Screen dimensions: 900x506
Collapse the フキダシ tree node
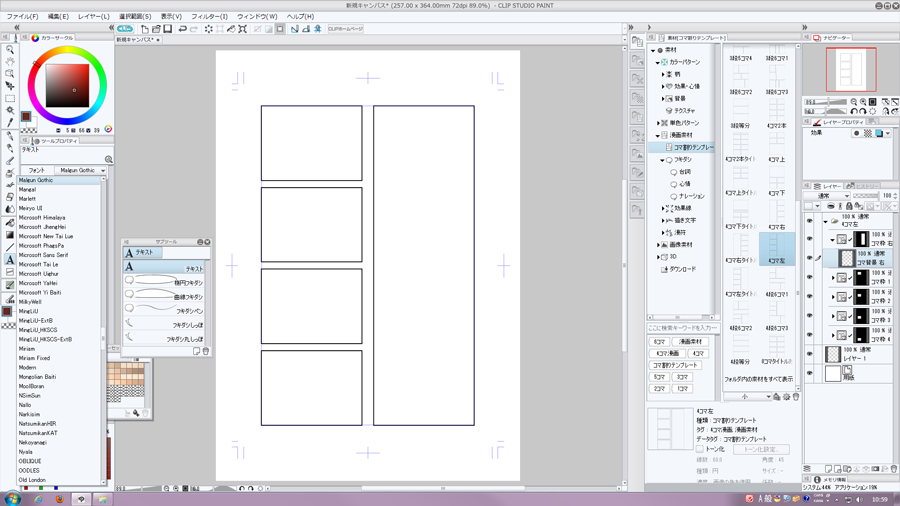[662, 159]
